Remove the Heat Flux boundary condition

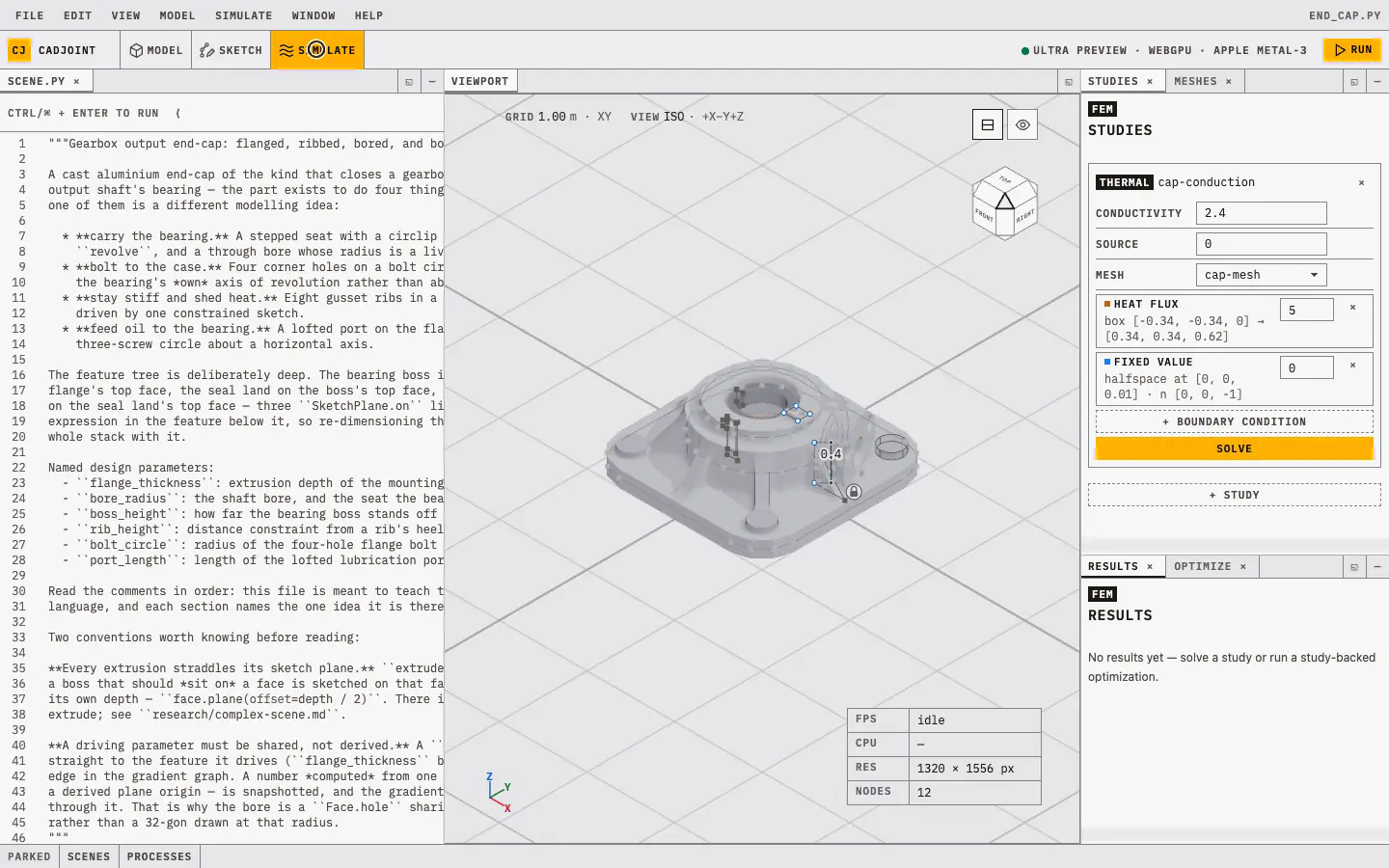click(x=1352, y=308)
